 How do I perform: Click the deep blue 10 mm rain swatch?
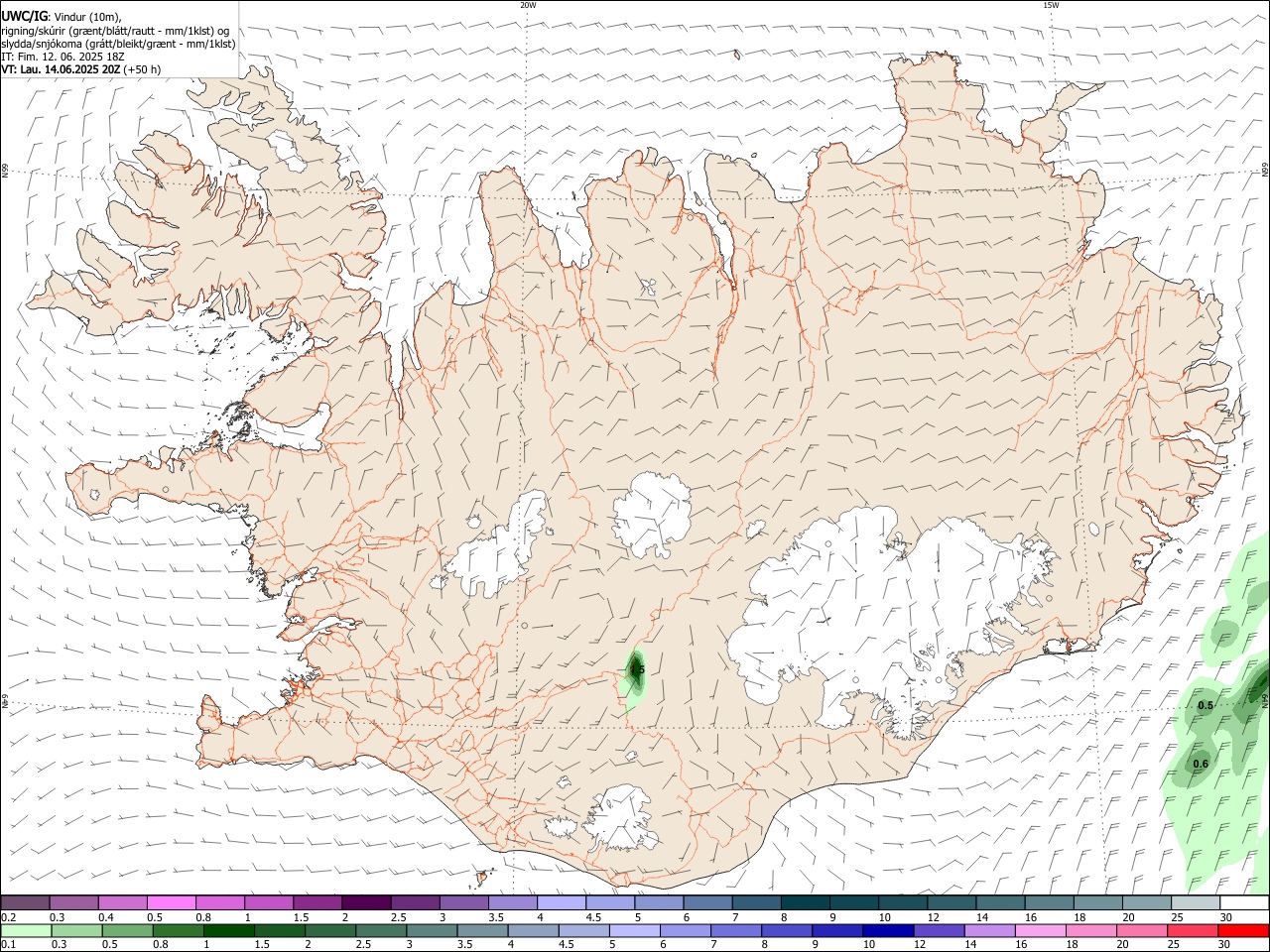(x=887, y=931)
